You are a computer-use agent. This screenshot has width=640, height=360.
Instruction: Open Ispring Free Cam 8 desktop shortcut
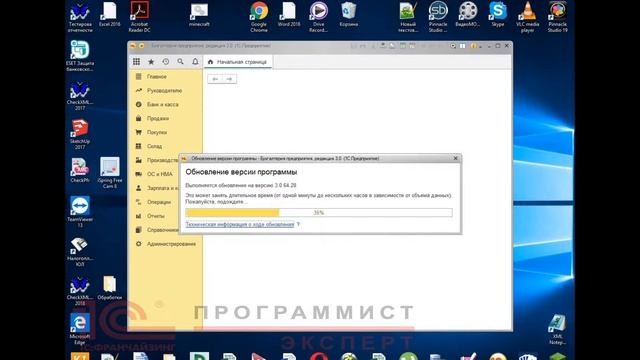(110, 173)
